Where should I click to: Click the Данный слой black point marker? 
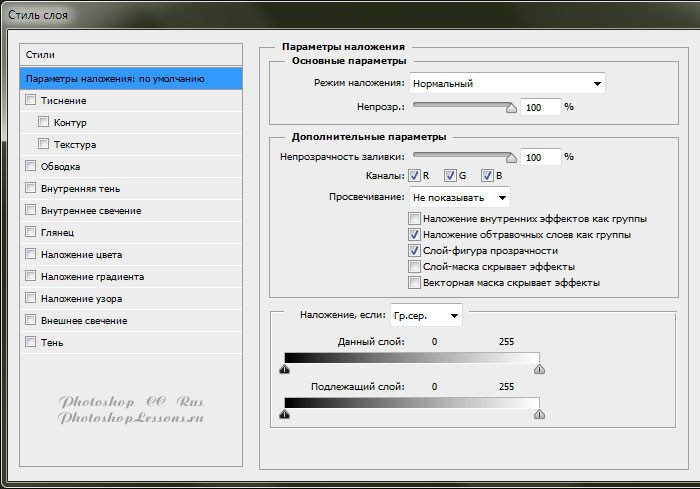point(285,369)
